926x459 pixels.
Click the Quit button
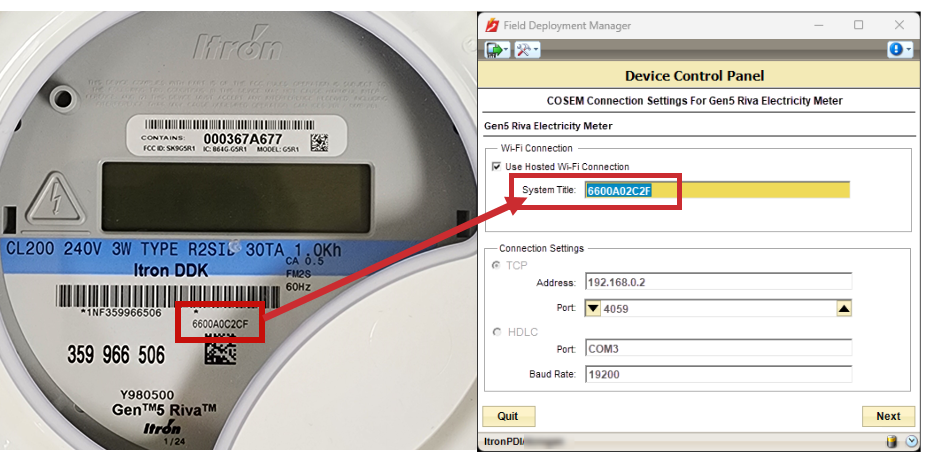point(509,416)
